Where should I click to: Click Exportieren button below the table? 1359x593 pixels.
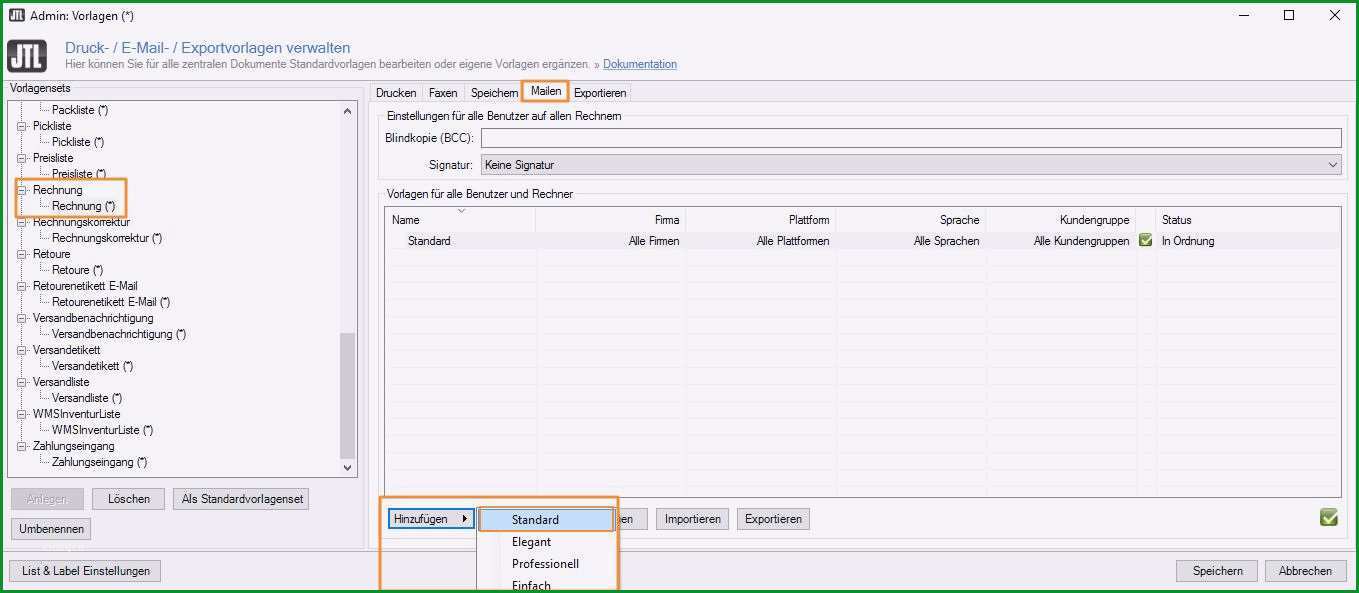[773, 519]
